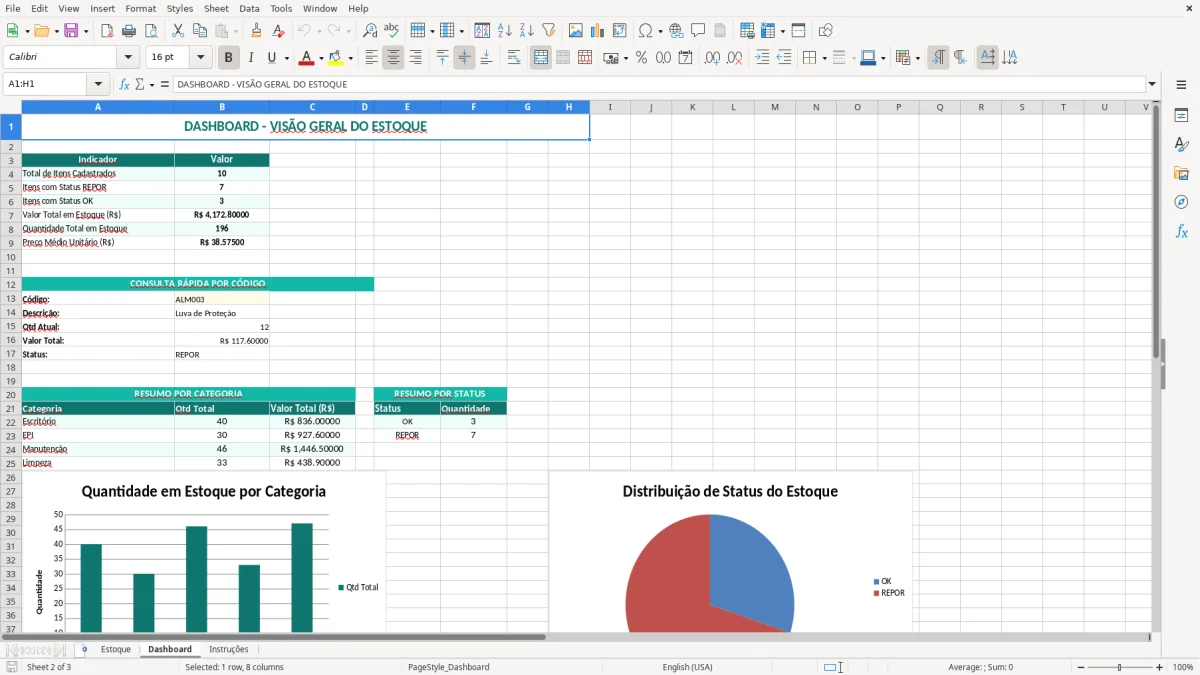This screenshot has height=675, width=1200.
Task: Click the Format as Date icon
Action: click(685, 58)
